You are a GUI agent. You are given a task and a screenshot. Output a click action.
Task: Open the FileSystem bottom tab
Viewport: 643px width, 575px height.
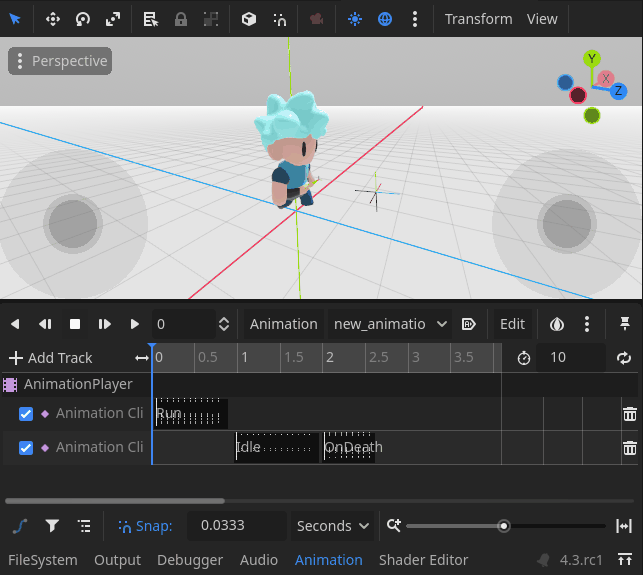click(43, 560)
